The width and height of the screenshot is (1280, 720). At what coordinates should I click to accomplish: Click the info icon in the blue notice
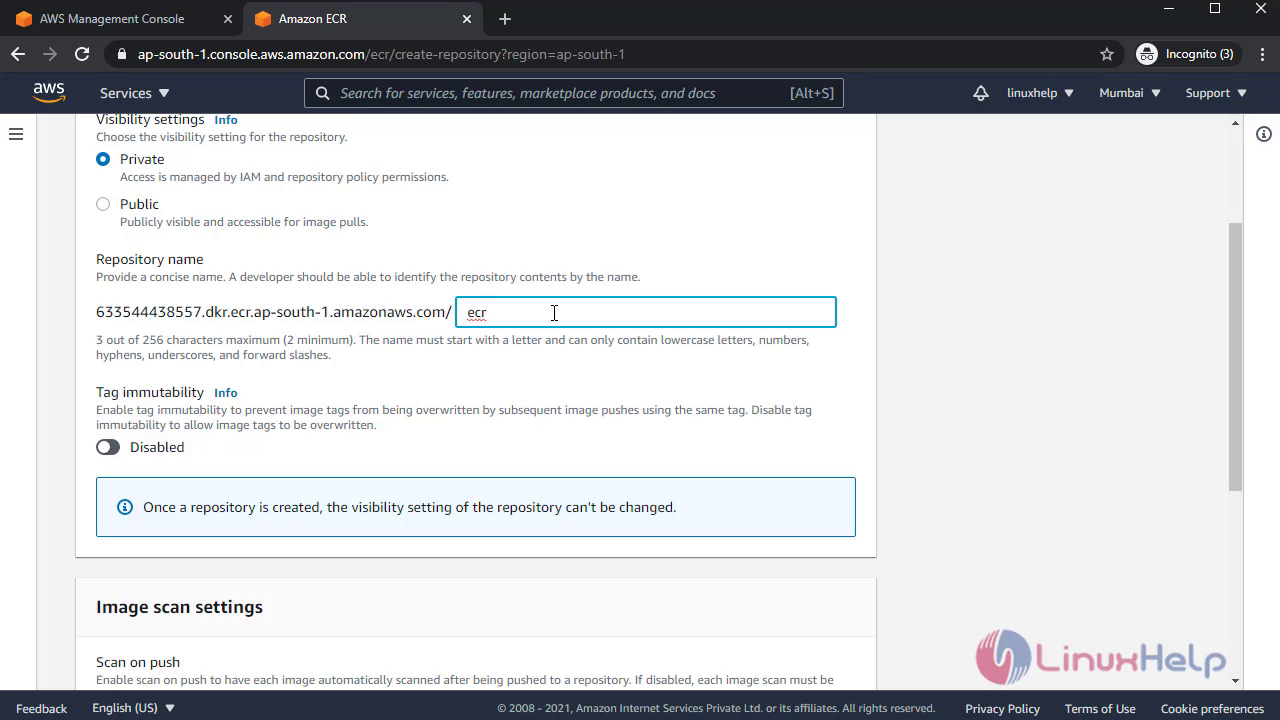click(x=125, y=507)
